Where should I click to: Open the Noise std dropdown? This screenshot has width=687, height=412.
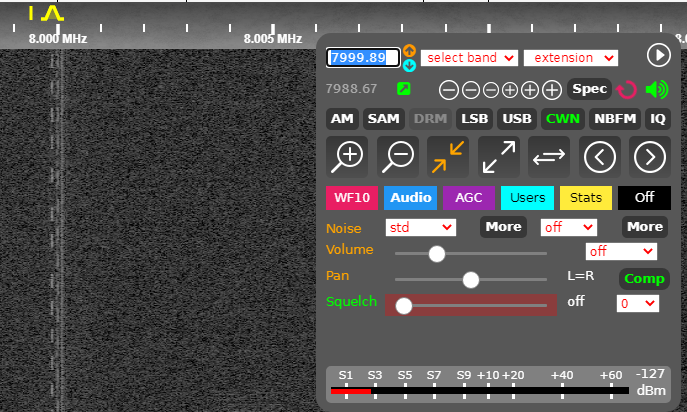[421, 227]
